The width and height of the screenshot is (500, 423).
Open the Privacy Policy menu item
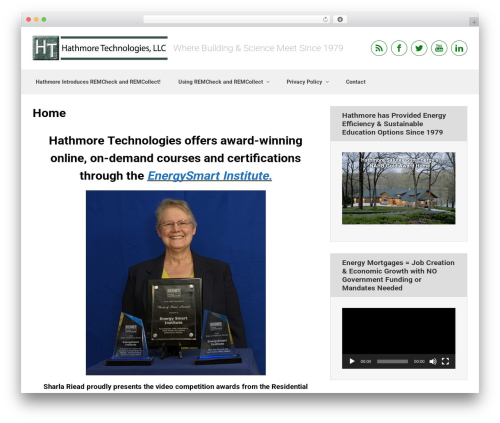(304, 82)
